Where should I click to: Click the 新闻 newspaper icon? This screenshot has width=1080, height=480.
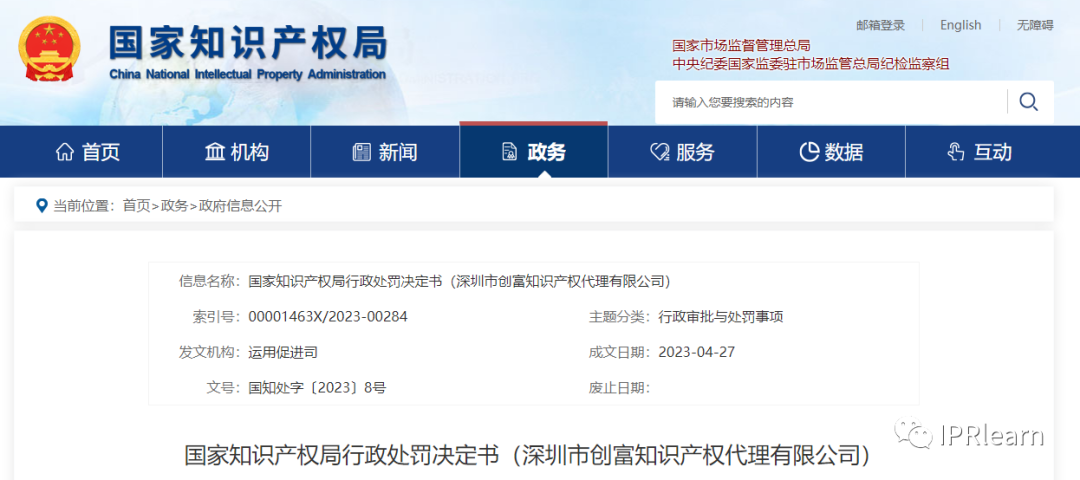pyautogui.click(x=362, y=152)
